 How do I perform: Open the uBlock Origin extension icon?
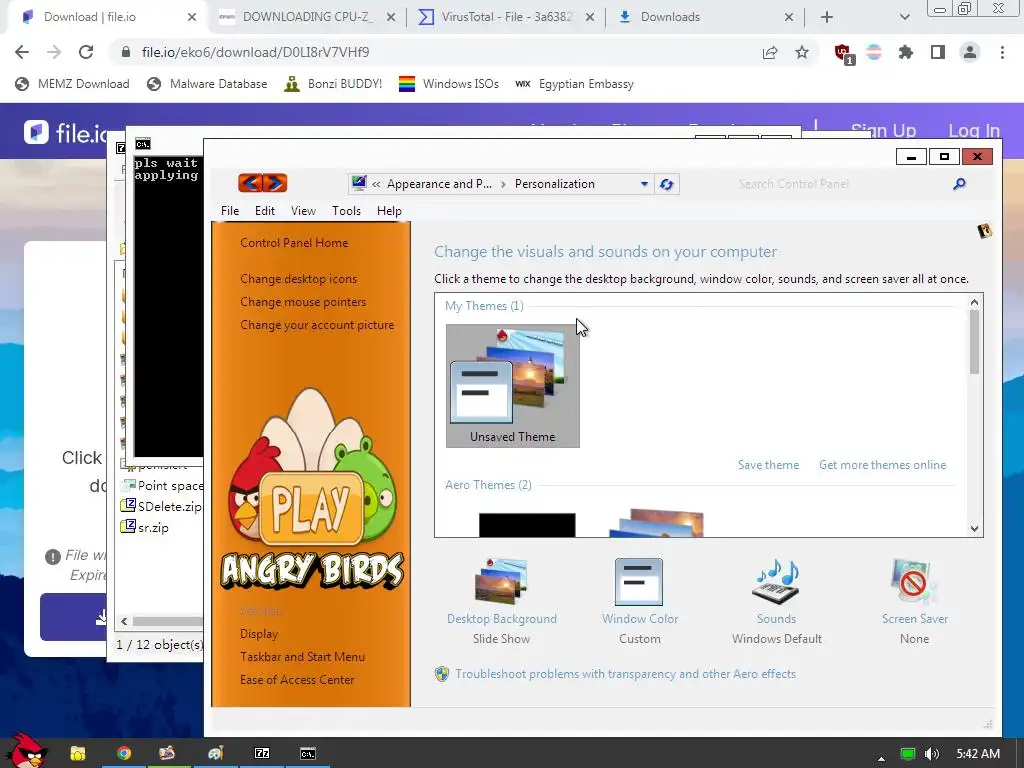(844, 53)
